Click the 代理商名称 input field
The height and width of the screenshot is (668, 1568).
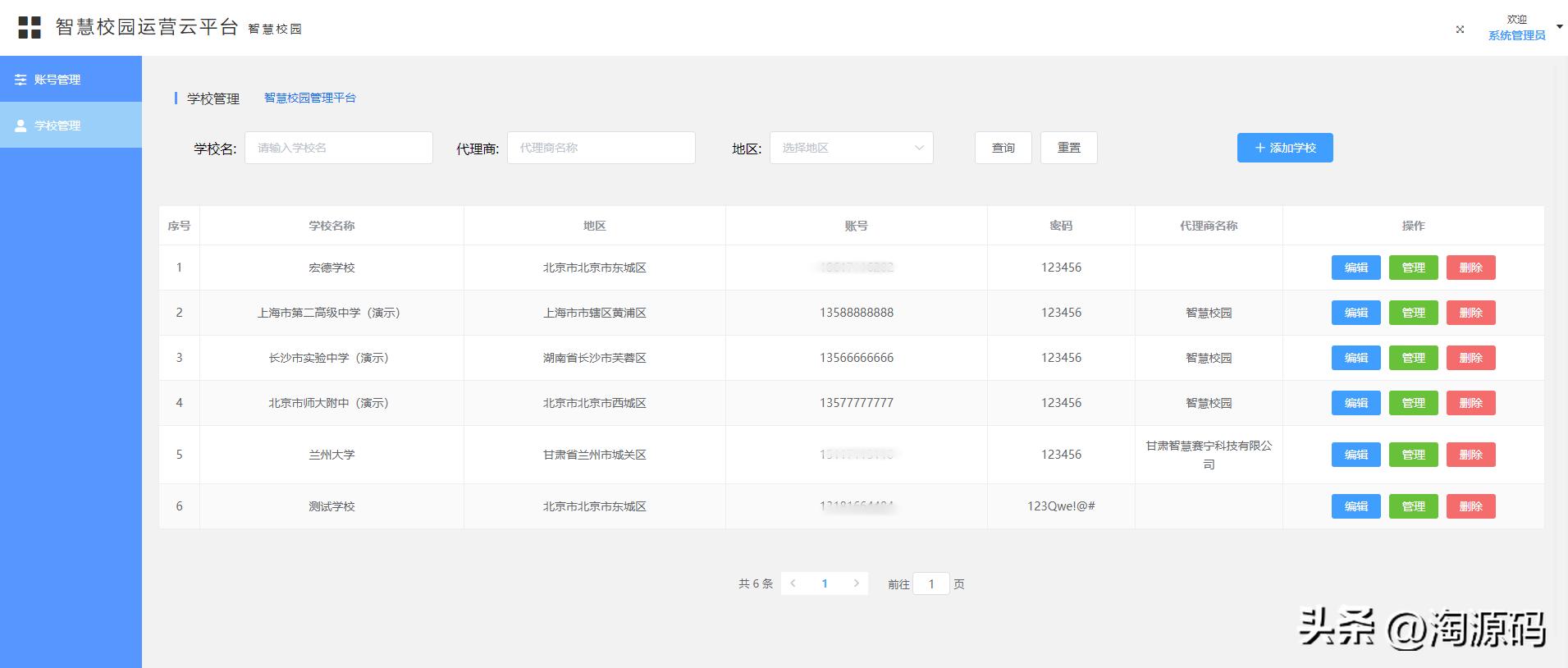point(601,148)
